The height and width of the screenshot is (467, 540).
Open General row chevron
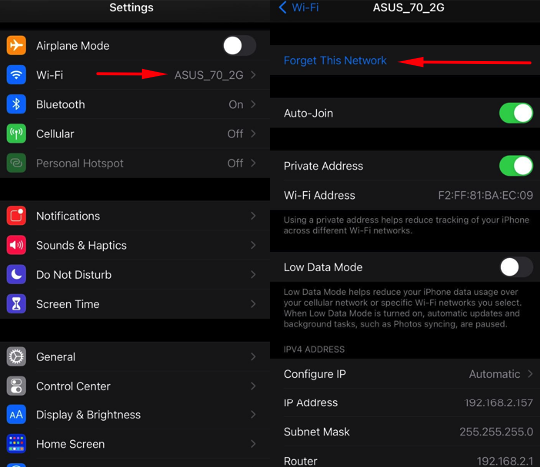tap(253, 357)
